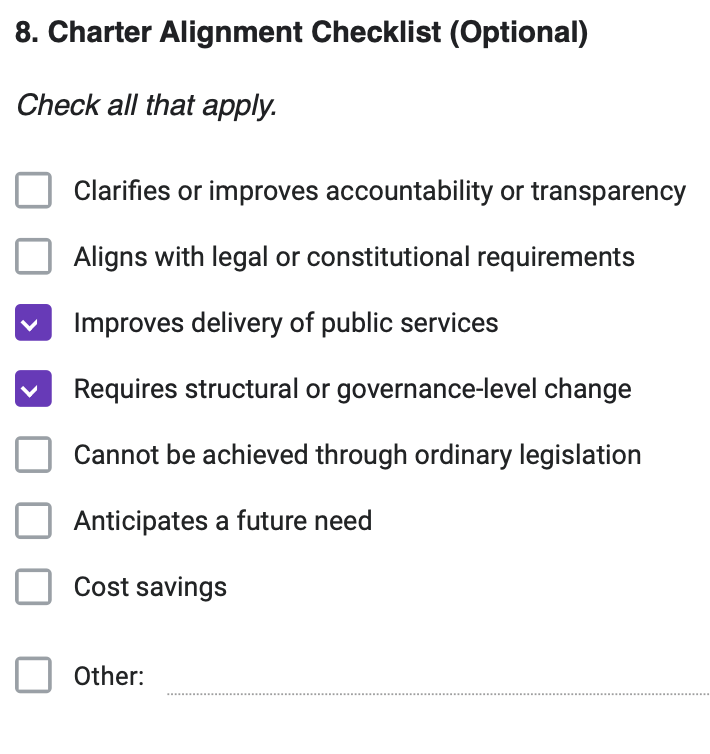Enable the ordinary legislation checkbox

click(x=33, y=455)
